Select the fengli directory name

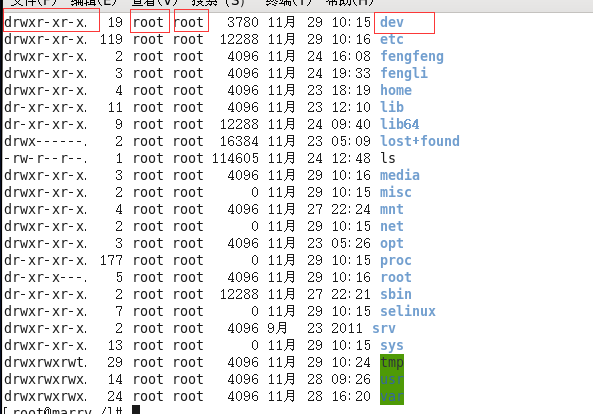(x=404, y=73)
